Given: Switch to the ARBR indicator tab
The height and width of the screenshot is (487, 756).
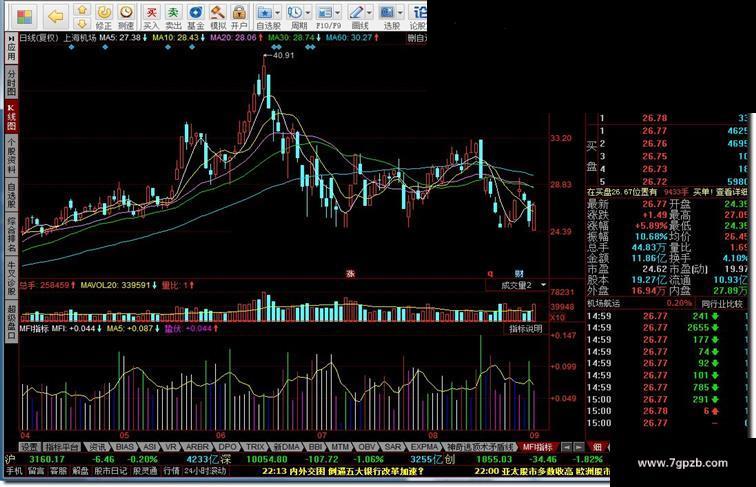Looking at the screenshot, I should point(197,447).
